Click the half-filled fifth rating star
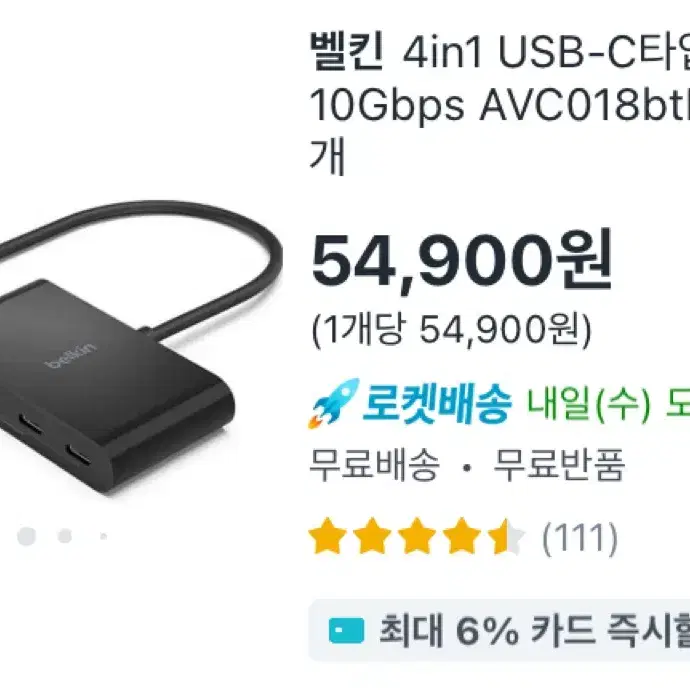The width and height of the screenshot is (690, 690). click(506, 536)
